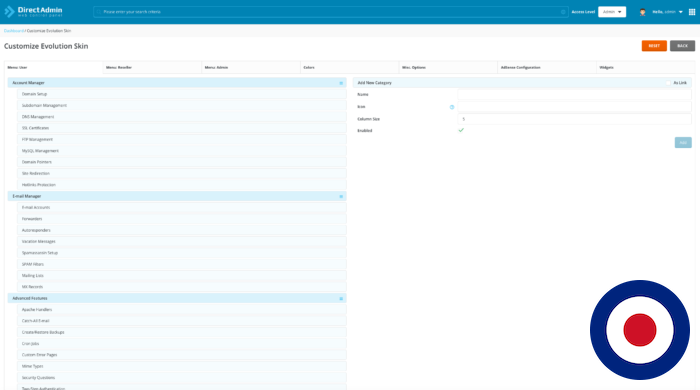Screen dimensions: 700x390
Task: Focus the search criteria input
Action: pyautogui.click(x=330, y=12)
